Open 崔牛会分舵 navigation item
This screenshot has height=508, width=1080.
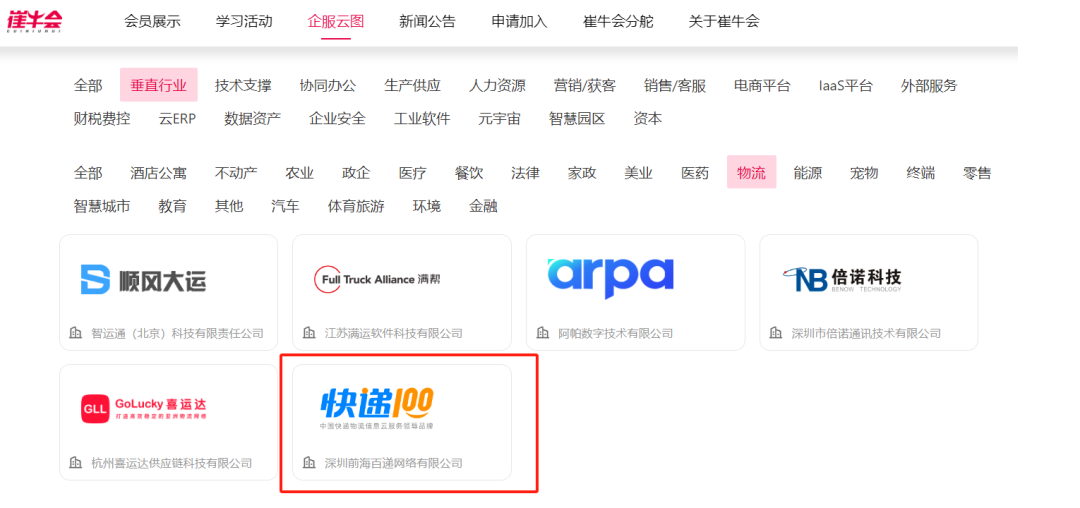(618, 21)
